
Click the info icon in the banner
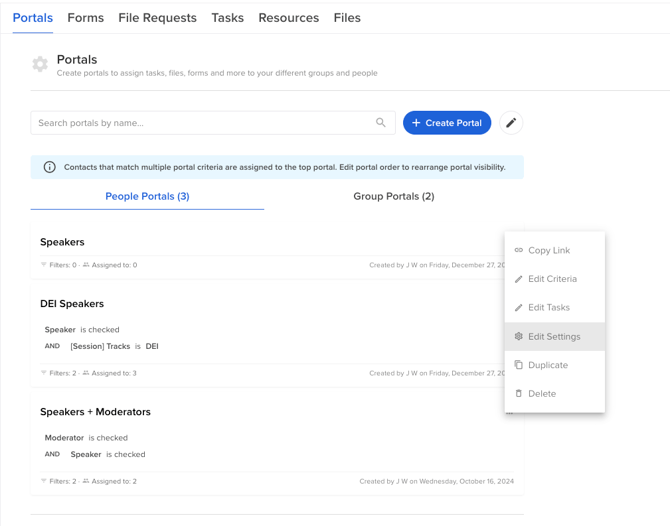49,167
